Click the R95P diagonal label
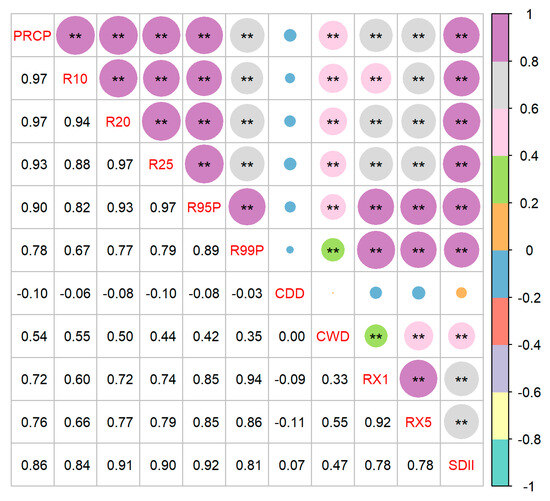 204,207
